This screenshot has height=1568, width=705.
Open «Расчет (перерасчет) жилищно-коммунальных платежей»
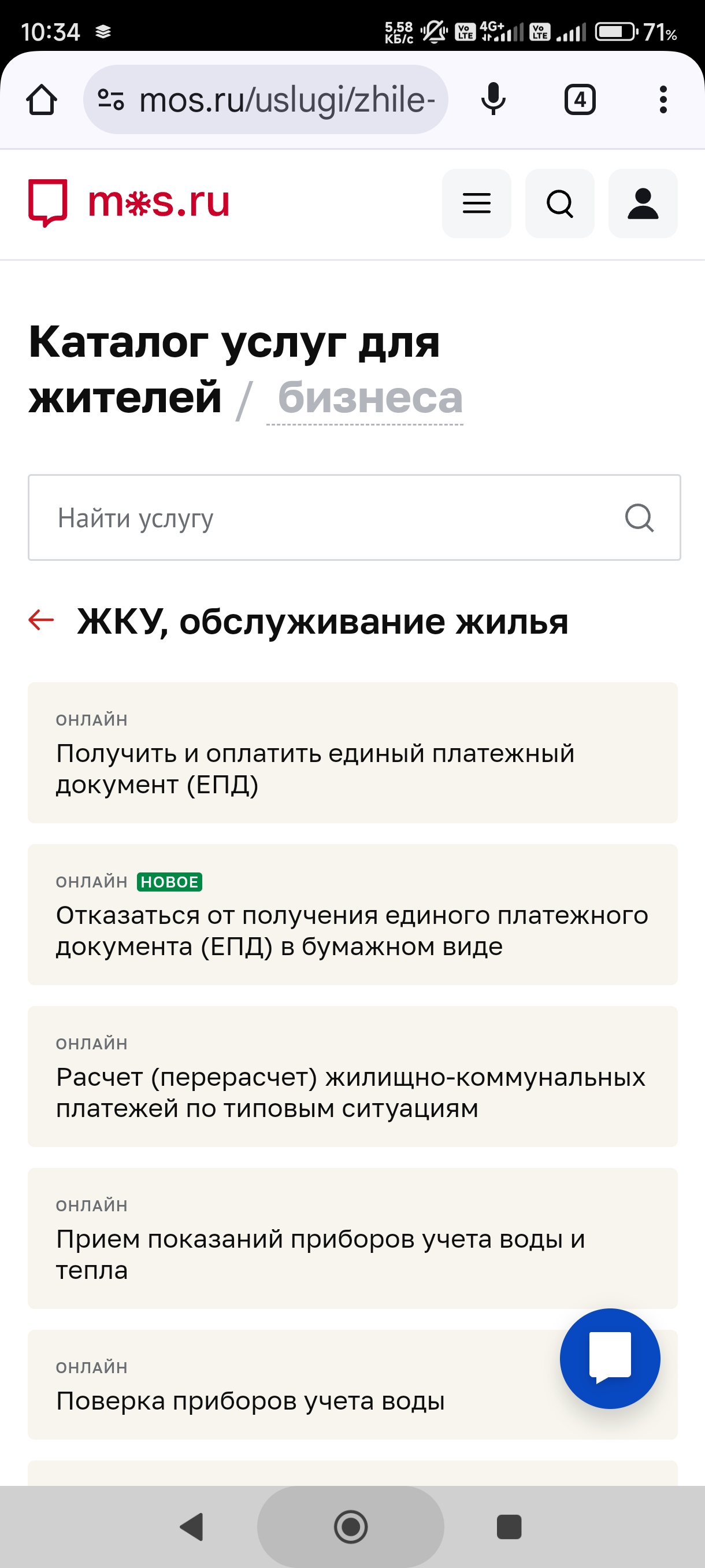353,1077
